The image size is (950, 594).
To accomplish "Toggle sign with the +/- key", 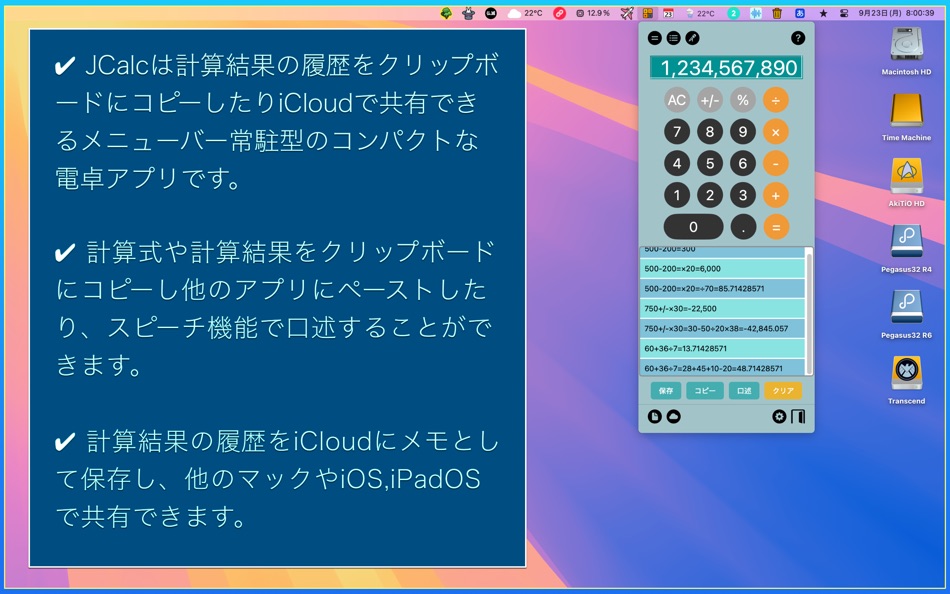I will point(709,100).
